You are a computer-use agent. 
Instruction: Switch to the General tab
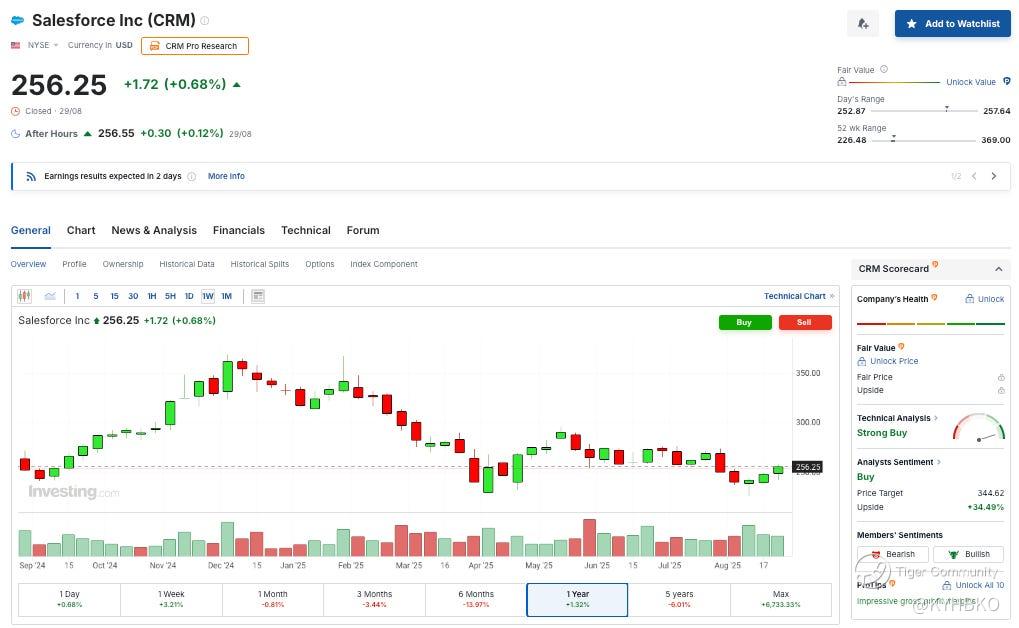[x=31, y=230]
